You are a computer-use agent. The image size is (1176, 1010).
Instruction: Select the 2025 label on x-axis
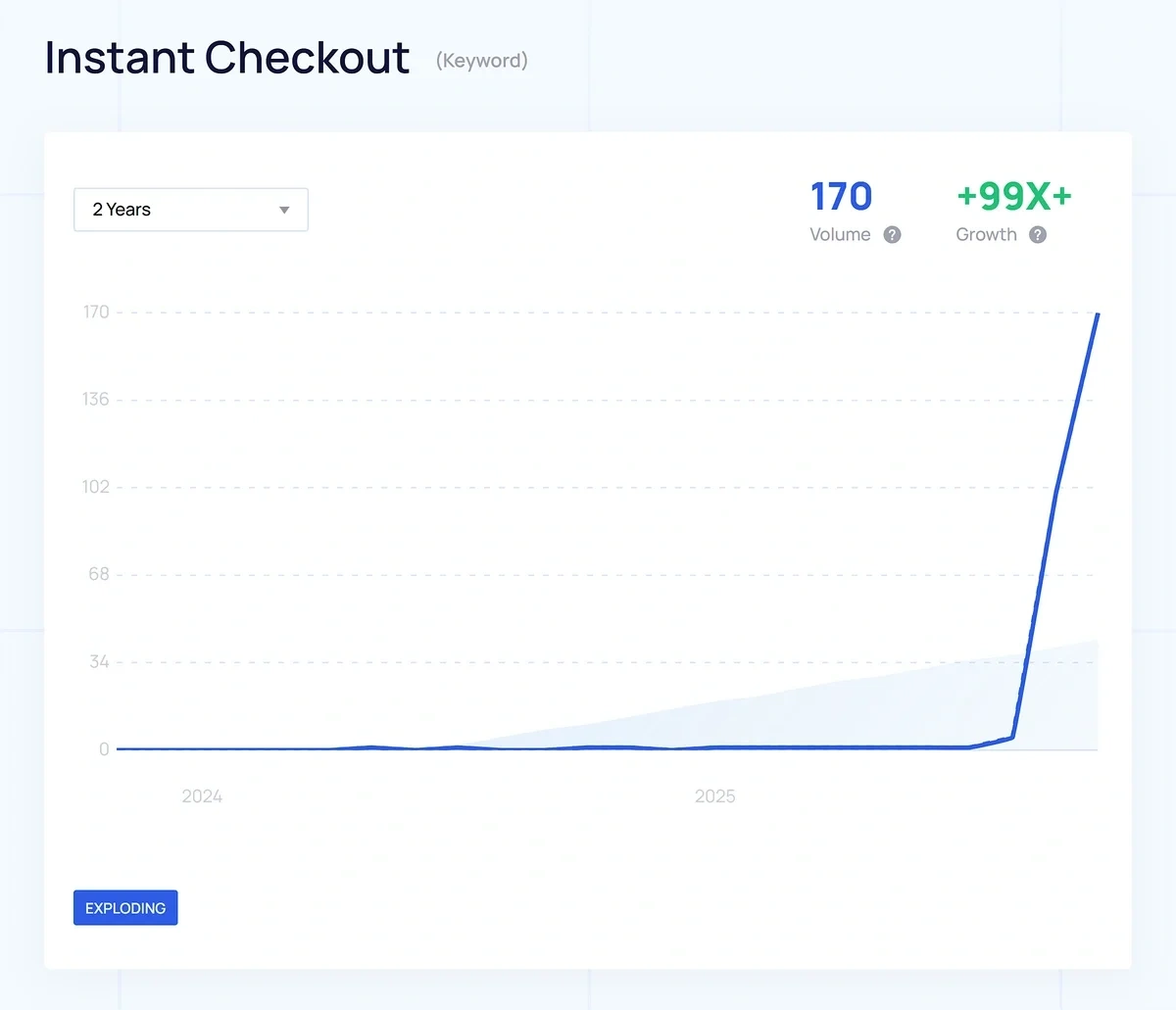click(714, 796)
